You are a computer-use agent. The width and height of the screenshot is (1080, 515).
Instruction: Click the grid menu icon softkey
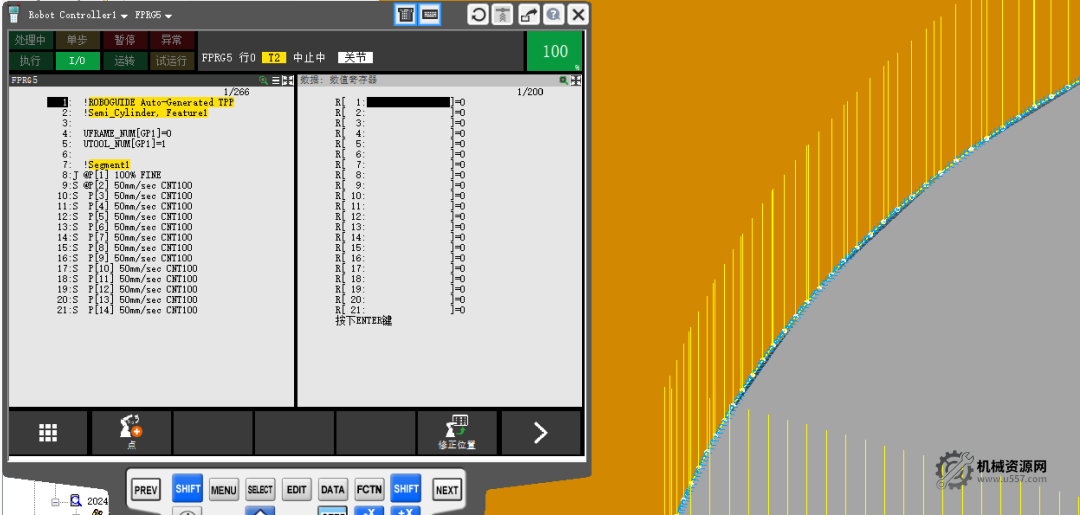48,432
